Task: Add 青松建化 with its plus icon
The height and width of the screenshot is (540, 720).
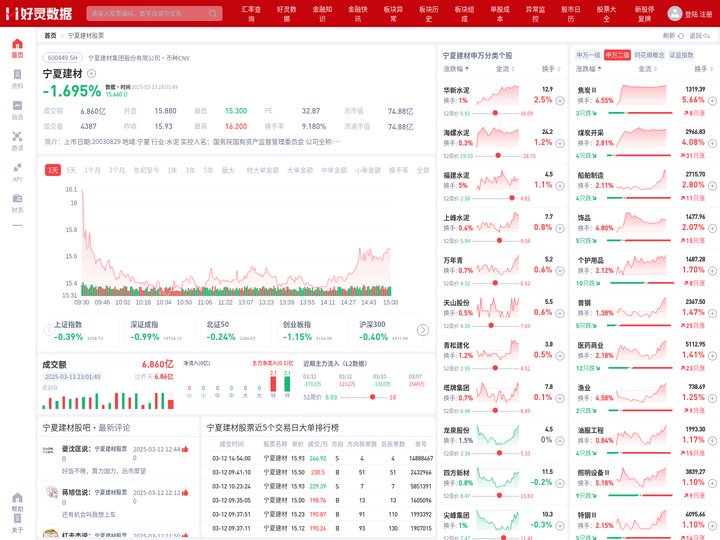Action: [x=560, y=356]
